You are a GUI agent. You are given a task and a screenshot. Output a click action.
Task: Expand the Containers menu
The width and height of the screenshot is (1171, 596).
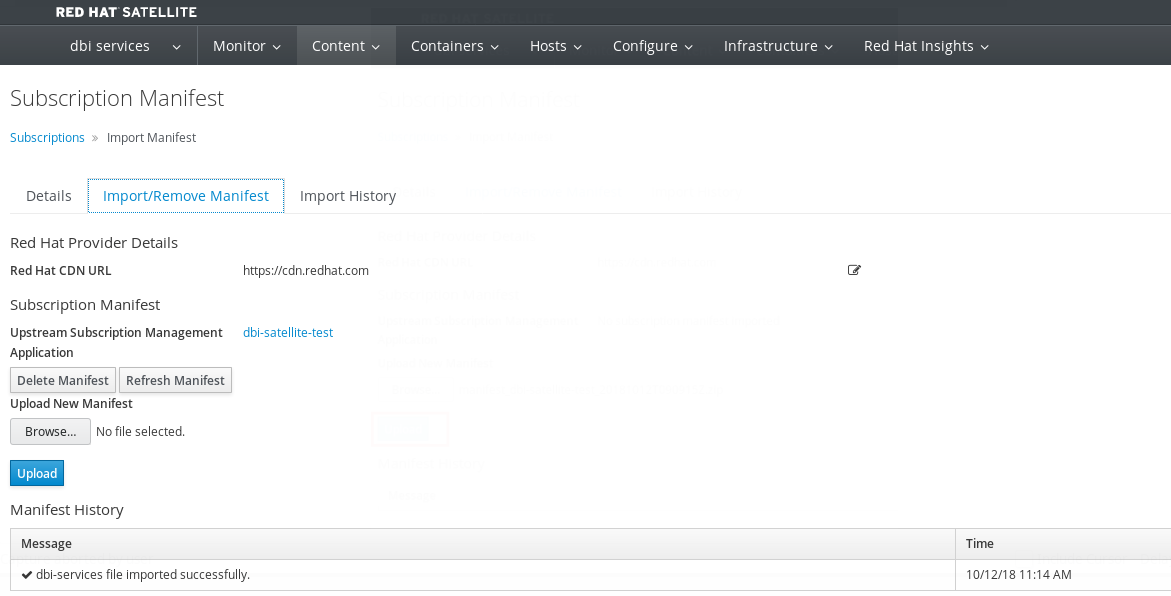tap(455, 46)
